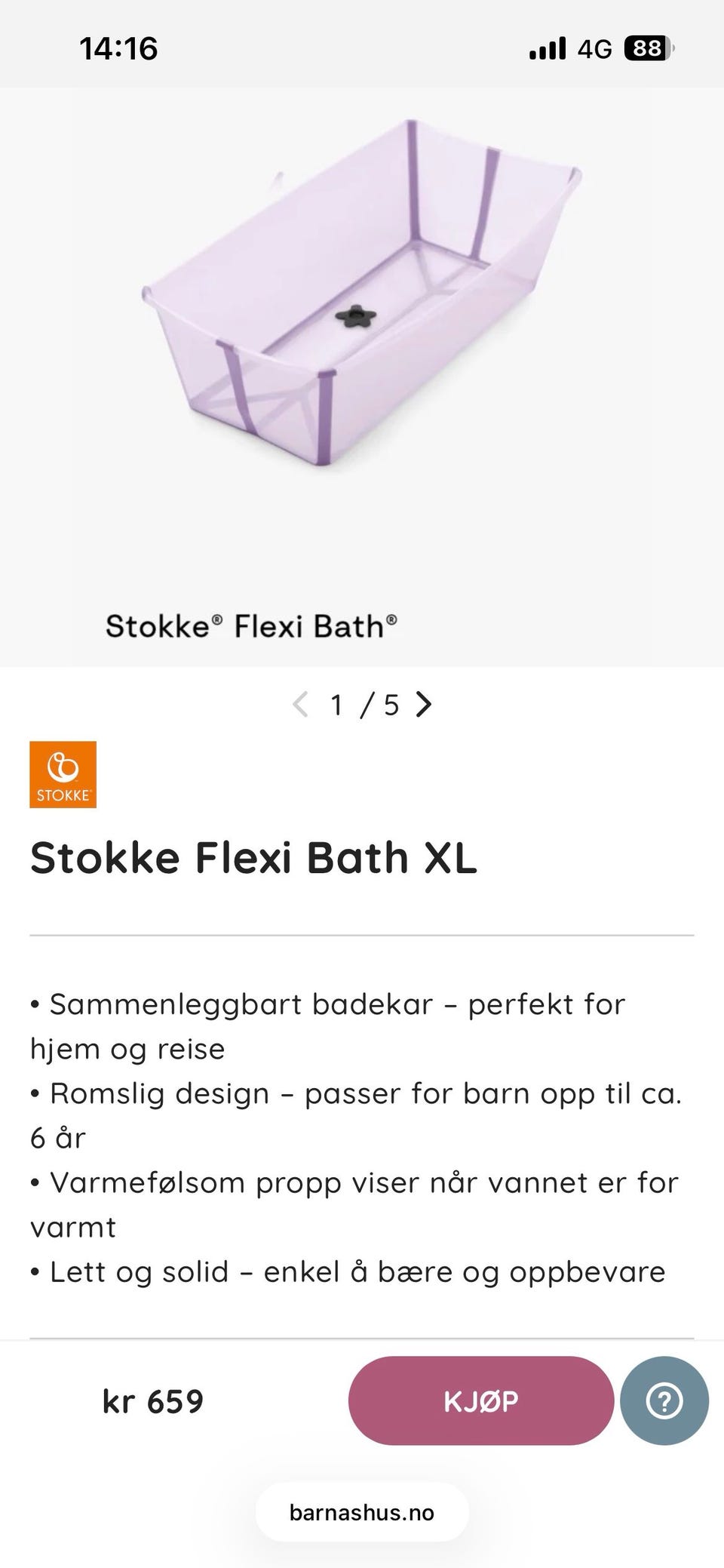Open the help question mark button
Viewport: 724px width, 1568px height.
[x=664, y=1400]
